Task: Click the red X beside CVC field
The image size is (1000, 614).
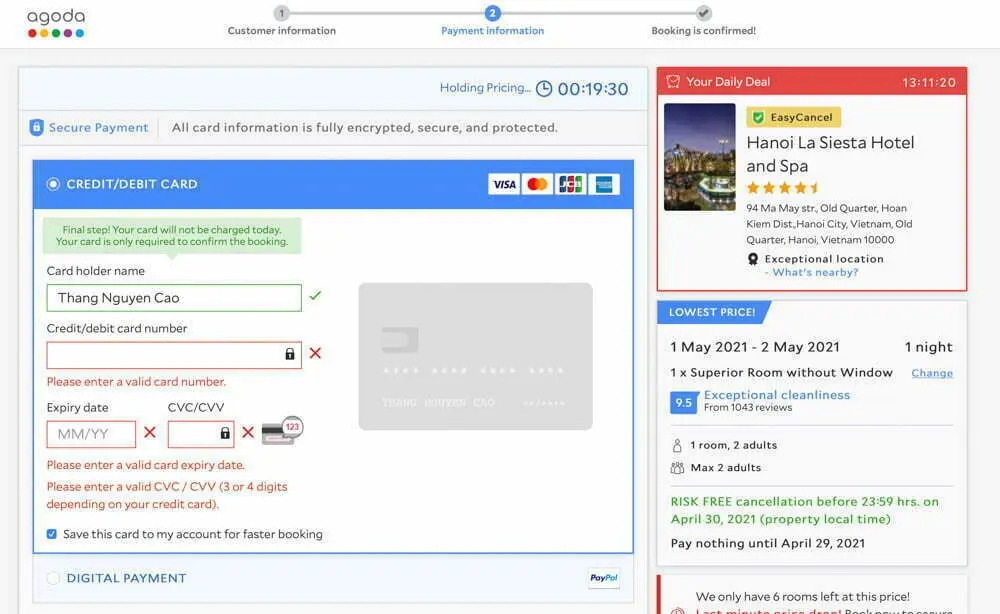Action: click(x=248, y=432)
